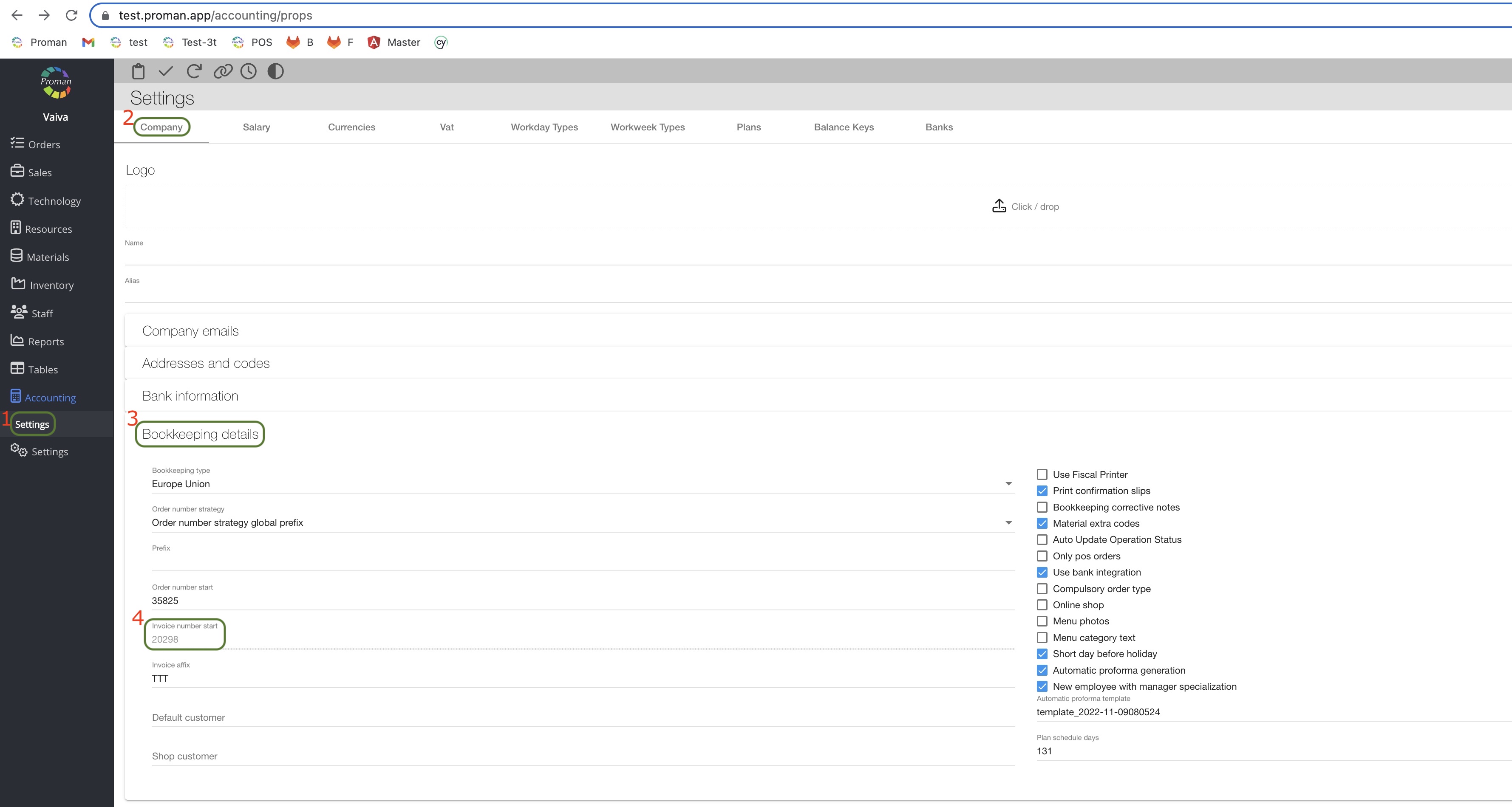
Task: Click the clipboard icon in the toolbar
Action: coord(138,71)
